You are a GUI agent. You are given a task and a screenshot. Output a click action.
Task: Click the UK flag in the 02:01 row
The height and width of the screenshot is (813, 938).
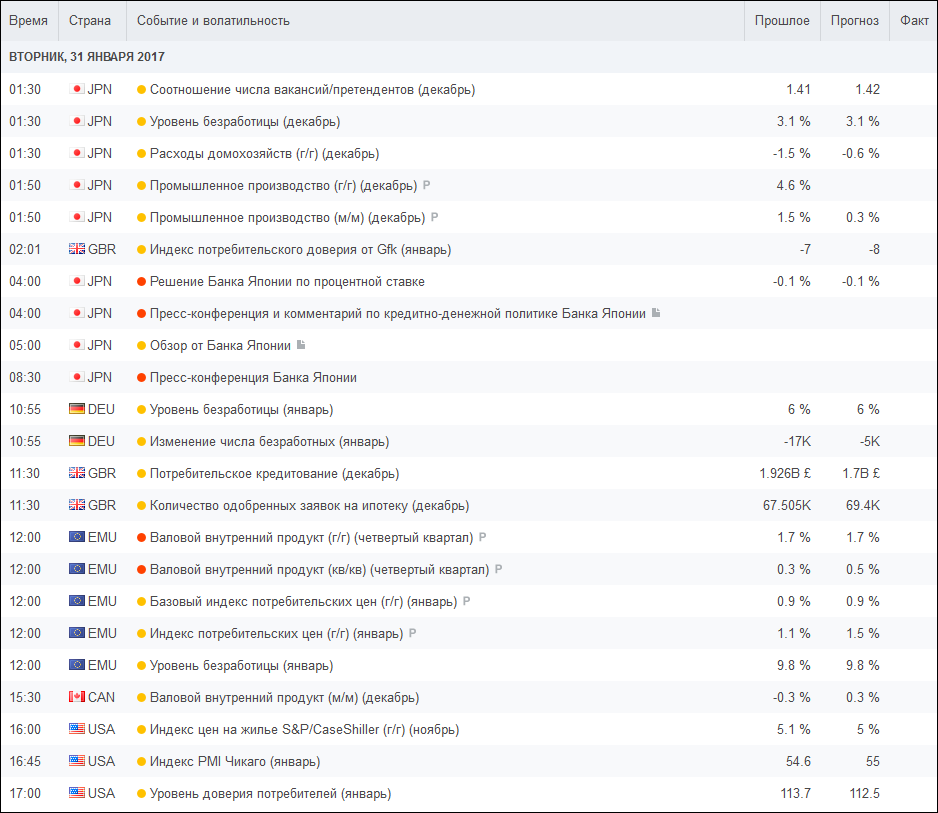tap(77, 249)
